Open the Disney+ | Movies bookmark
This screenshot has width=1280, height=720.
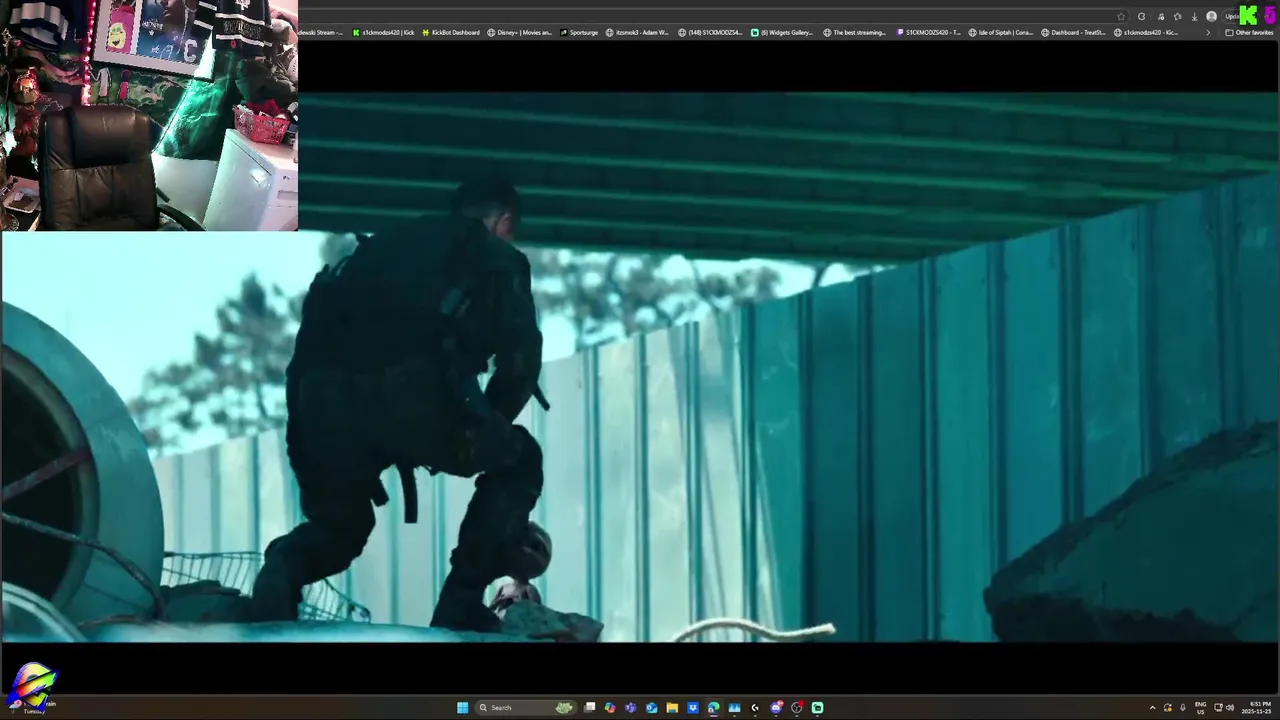519,32
